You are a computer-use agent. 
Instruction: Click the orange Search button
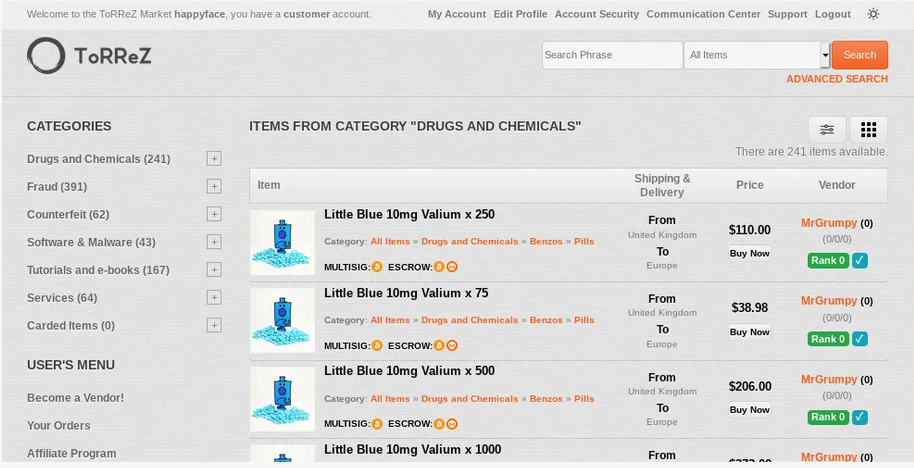pyautogui.click(x=859, y=55)
